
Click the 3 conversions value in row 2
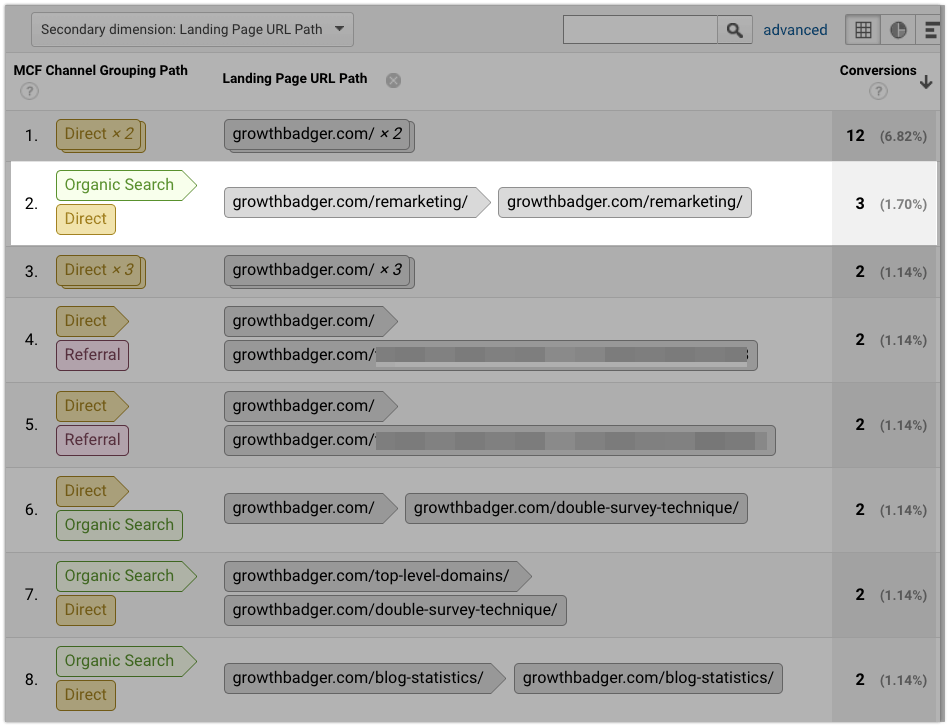[860, 204]
